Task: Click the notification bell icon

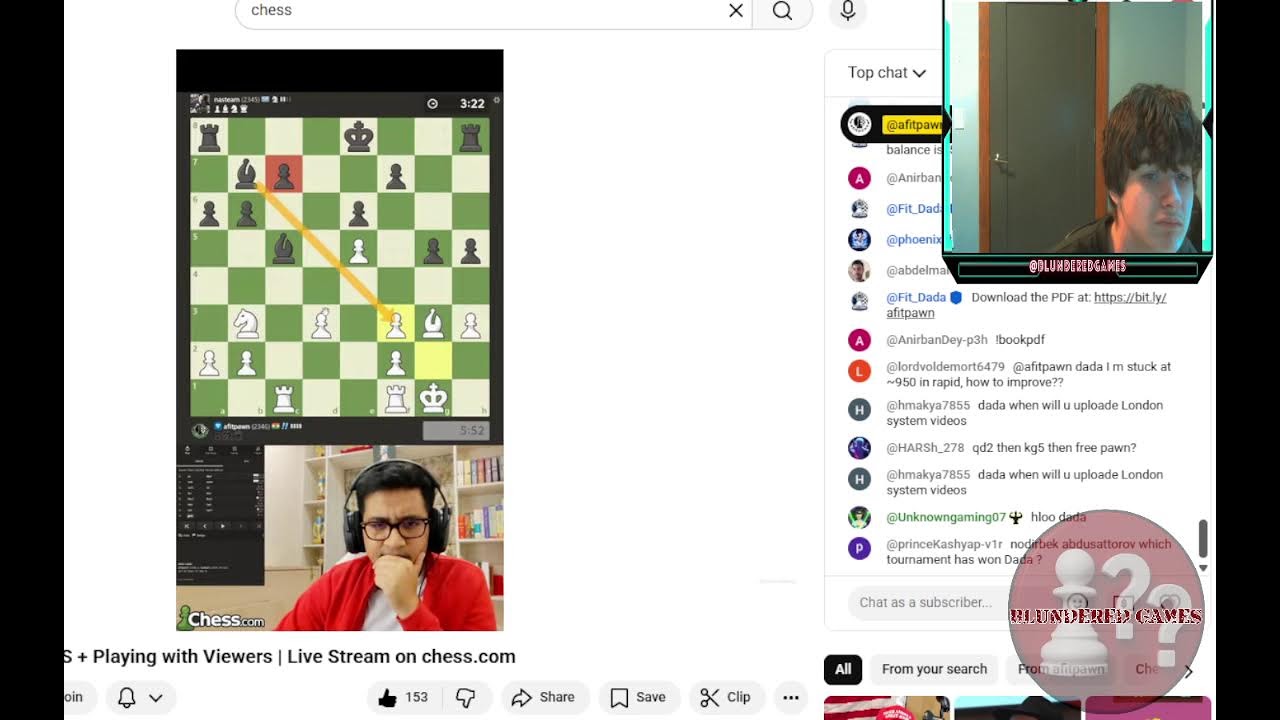Action: (127, 697)
